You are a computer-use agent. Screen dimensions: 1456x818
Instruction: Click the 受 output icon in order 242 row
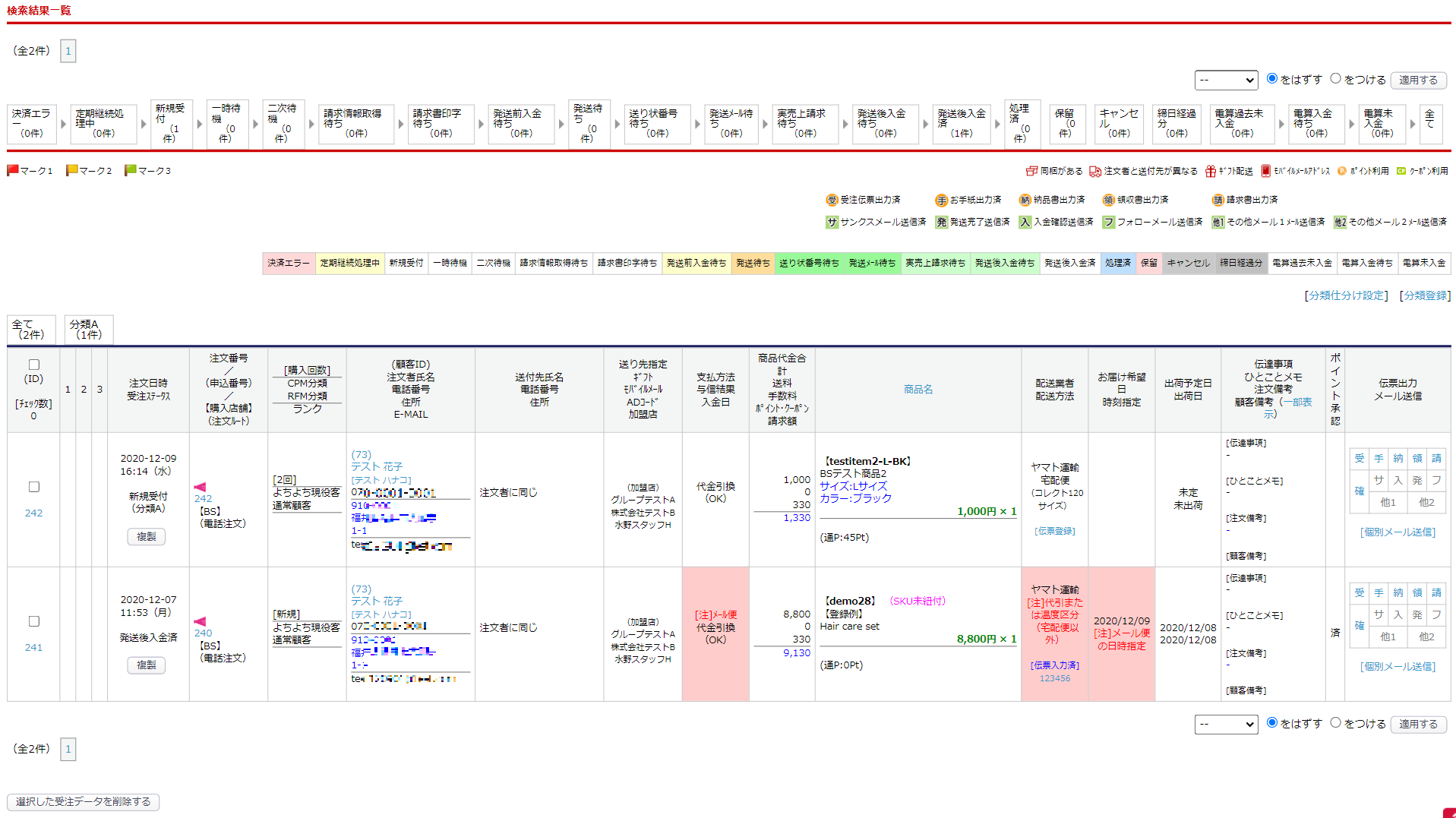[x=1359, y=458]
